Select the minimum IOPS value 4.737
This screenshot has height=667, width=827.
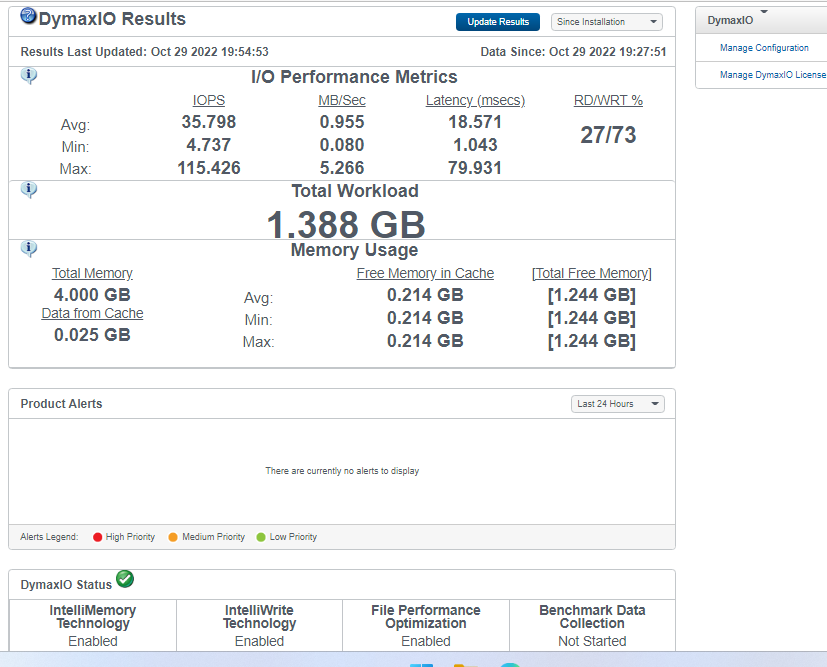pos(209,144)
